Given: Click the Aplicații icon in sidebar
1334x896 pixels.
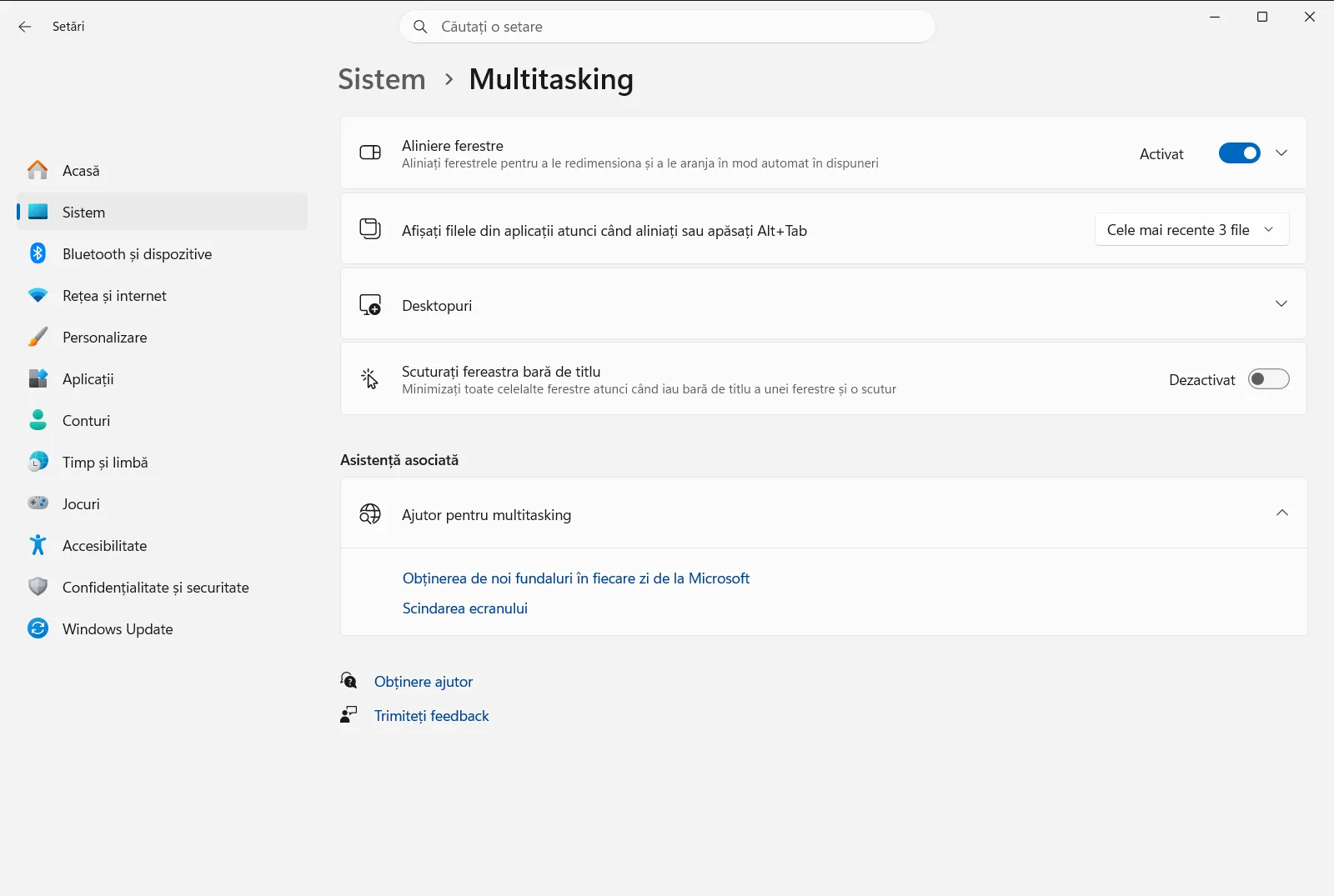Looking at the screenshot, I should click(38, 378).
